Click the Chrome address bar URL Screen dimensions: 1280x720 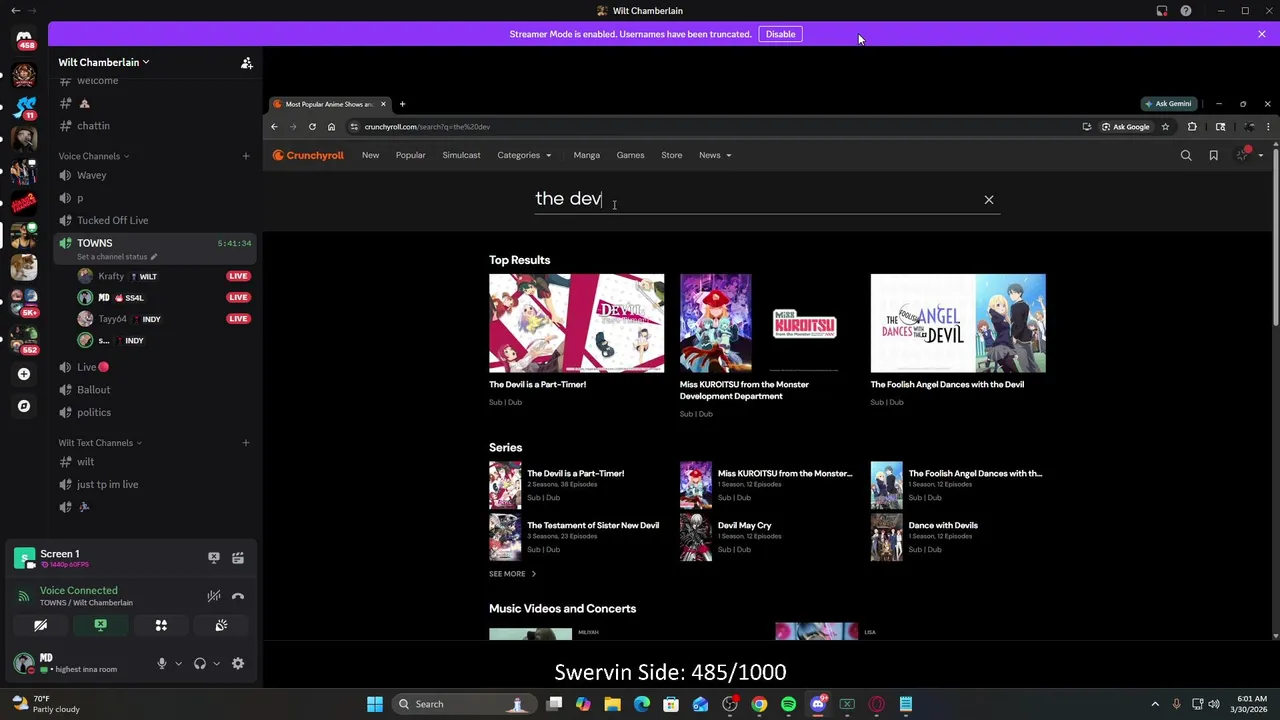point(427,127)
